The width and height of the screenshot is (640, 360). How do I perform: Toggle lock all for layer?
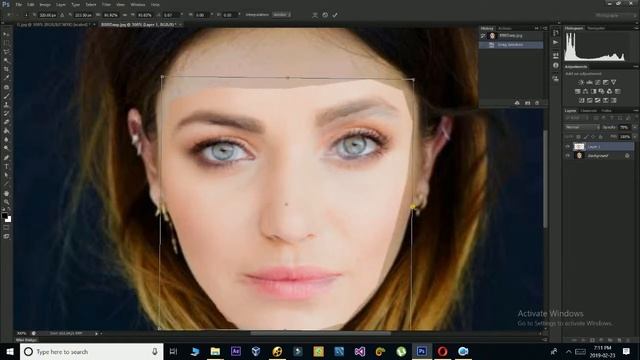point(600,137)
